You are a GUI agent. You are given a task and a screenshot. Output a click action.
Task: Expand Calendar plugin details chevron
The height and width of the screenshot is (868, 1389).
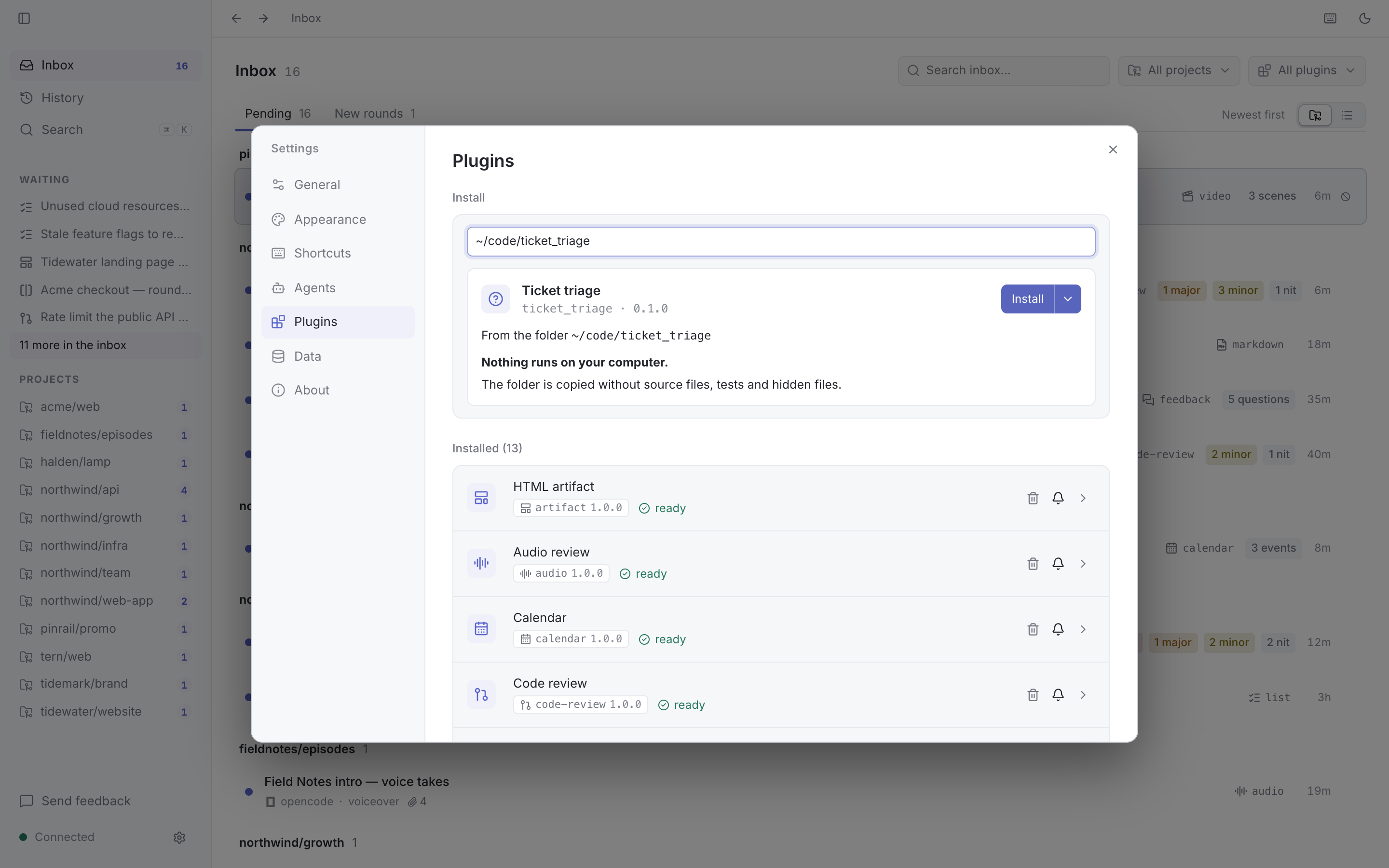[x=1083, y=629]
